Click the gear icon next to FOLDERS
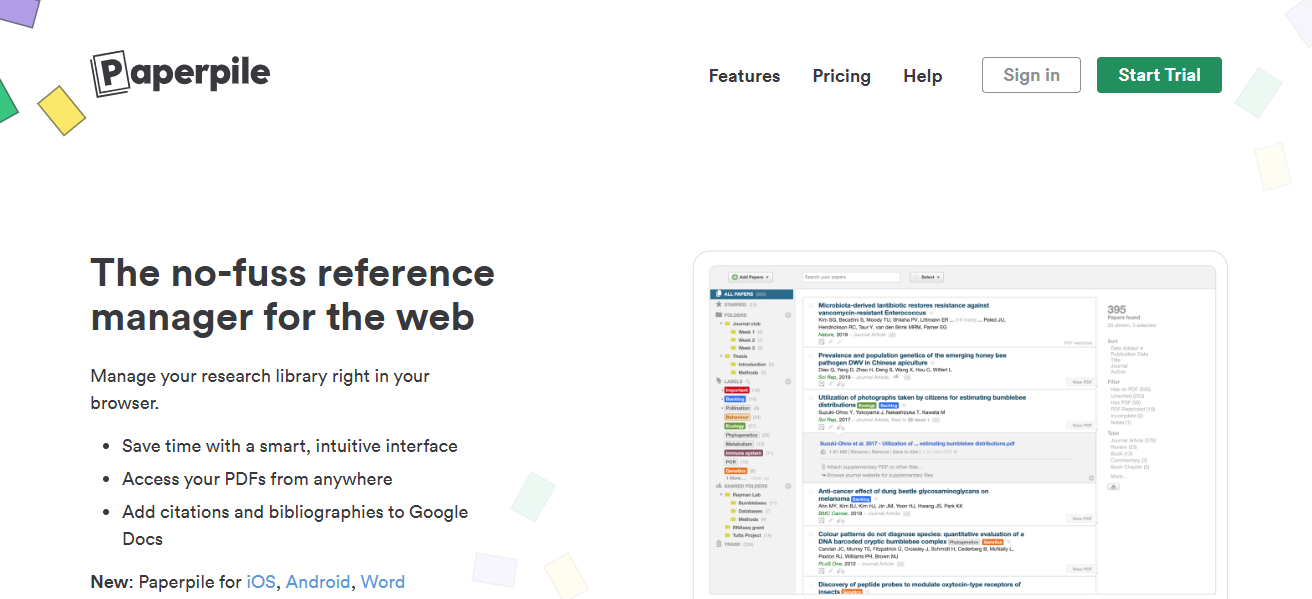Screen dimensions: 1312x599 point(788,315)
